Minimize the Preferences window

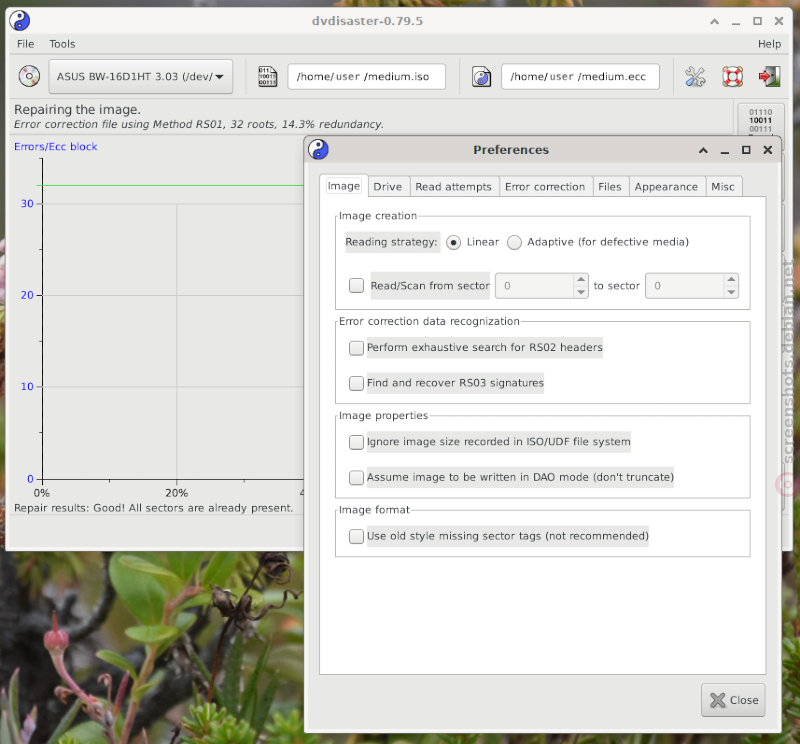point(724,150)
